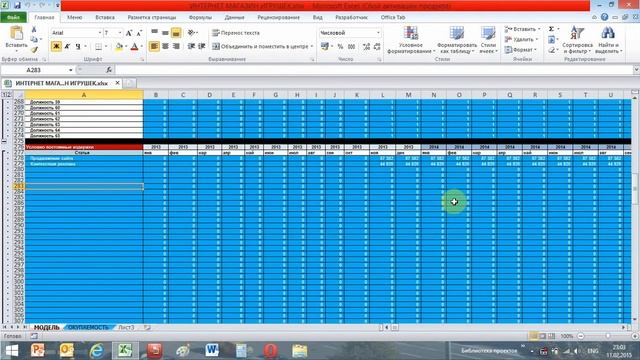Switch to the Вставка ribbon tab
Screen dimensions: 640x360
[105, 17]
